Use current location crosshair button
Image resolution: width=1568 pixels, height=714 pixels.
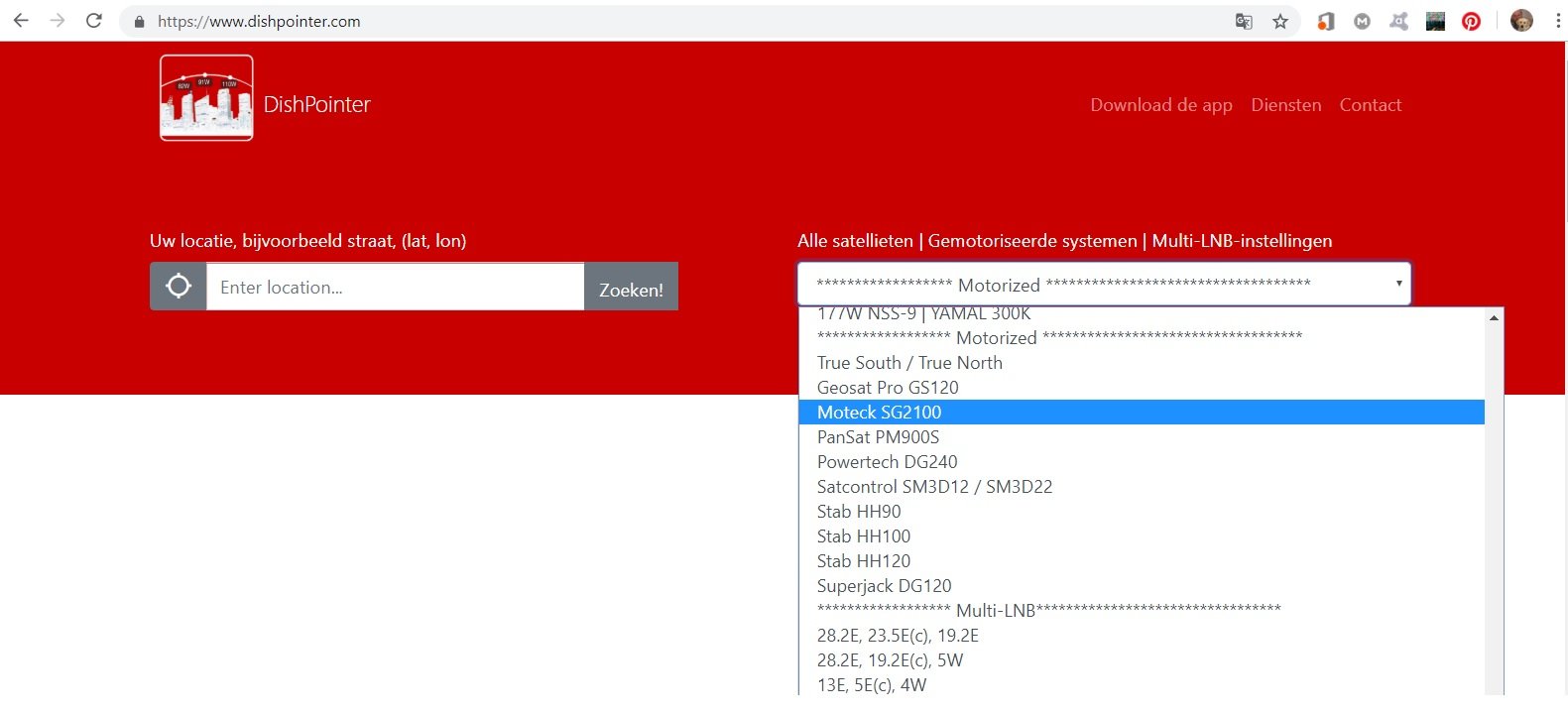tap(179, 287)
